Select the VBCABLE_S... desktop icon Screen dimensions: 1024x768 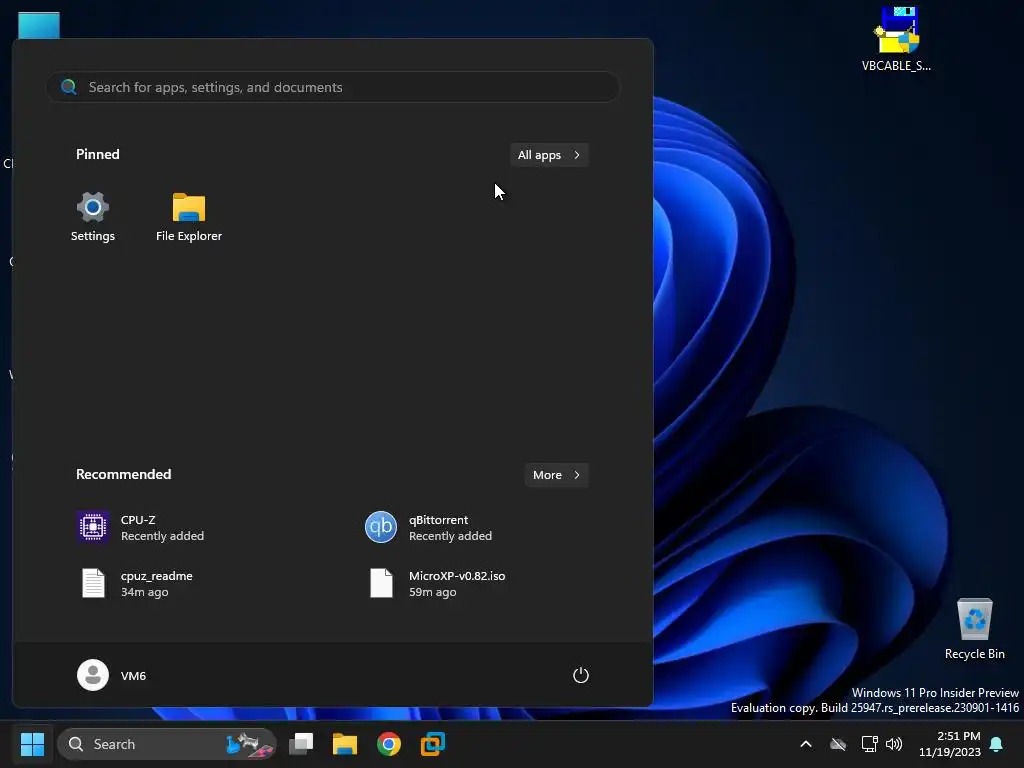pyautogui.click(x=896, y=39)
